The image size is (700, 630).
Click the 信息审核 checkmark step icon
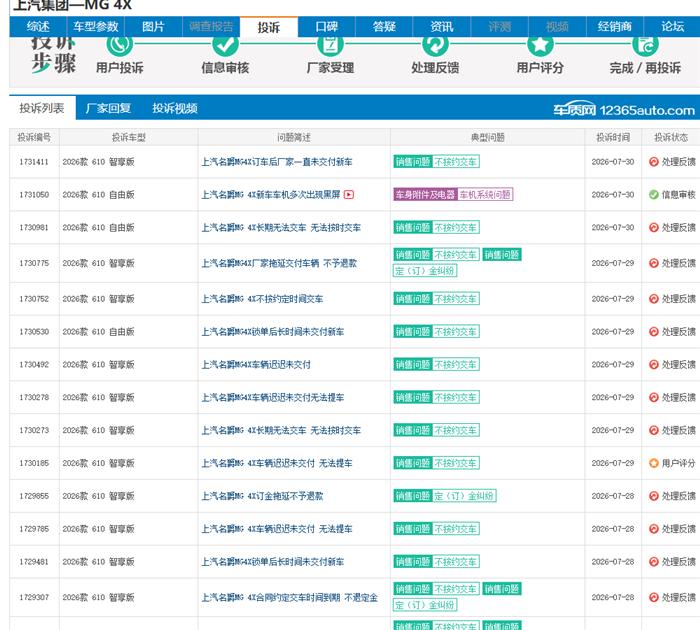(225, 45)
